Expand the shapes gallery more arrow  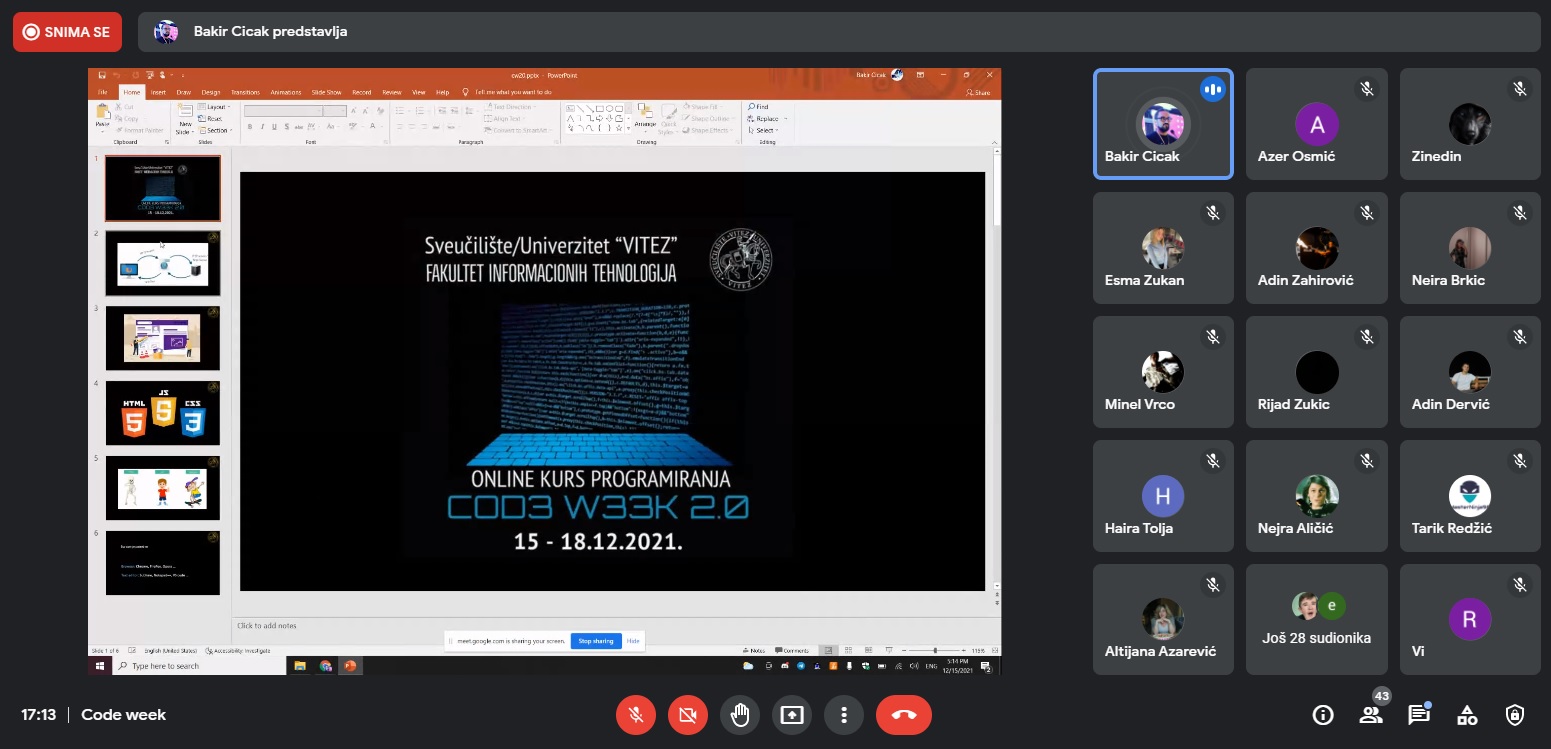point(628,129)
